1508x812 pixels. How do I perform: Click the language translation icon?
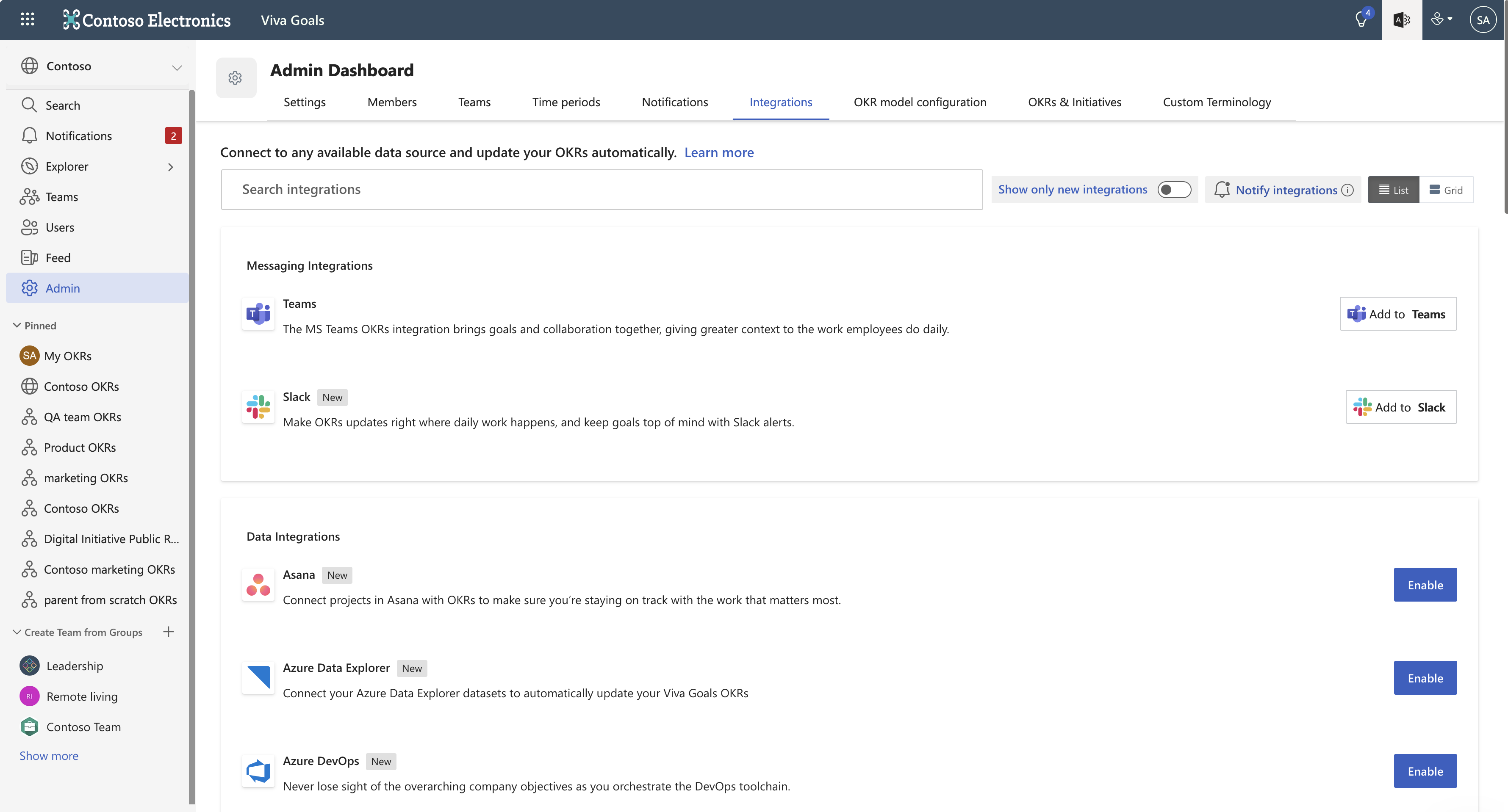click(1401, 20)
